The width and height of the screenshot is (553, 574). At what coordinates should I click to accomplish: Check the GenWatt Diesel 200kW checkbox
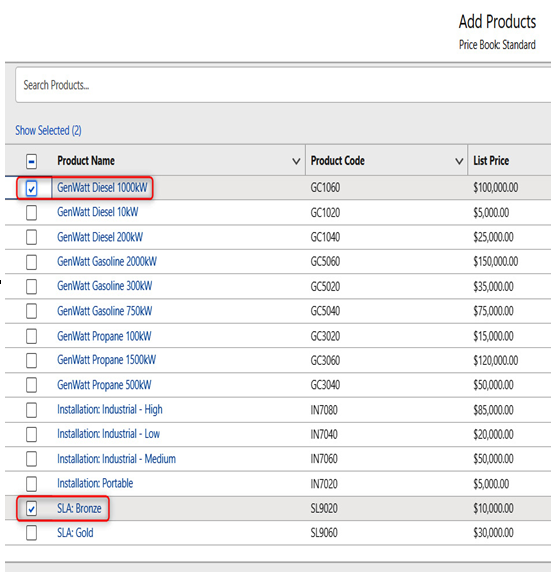click(x=31, y=237)
